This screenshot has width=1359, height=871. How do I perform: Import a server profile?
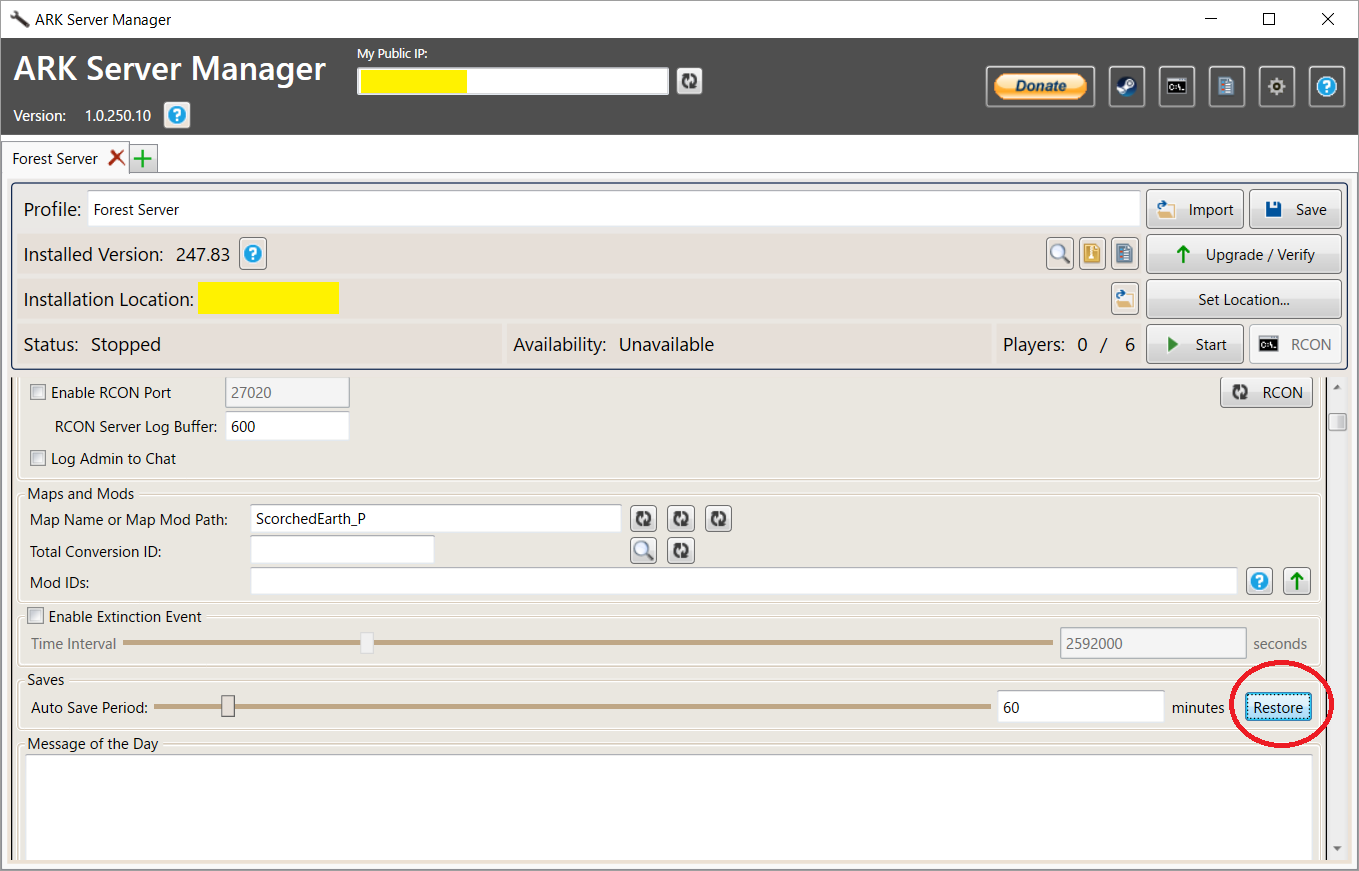pyautogui.click(x=1195, y=209)
